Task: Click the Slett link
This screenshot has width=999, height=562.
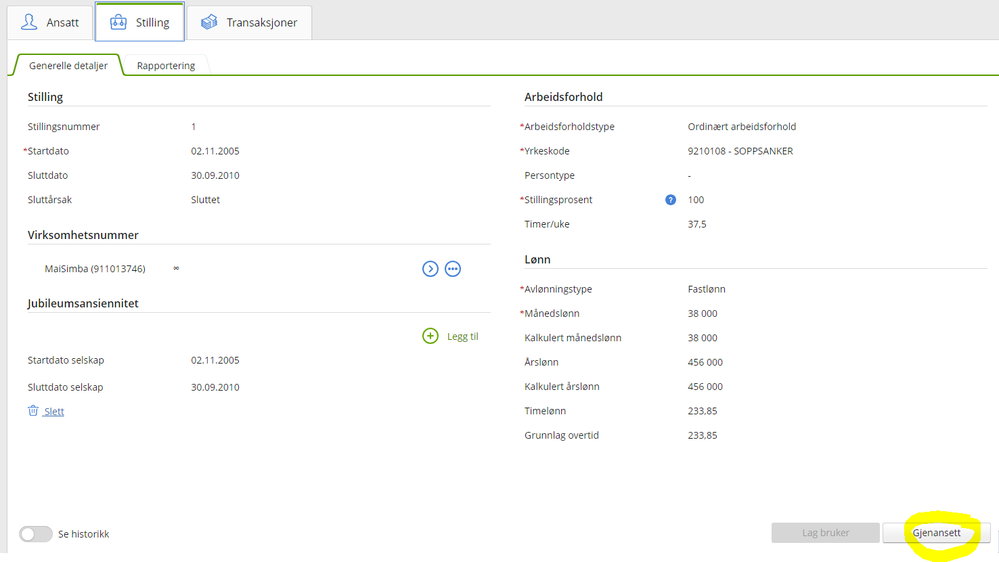Action: [x=54, y=411]
